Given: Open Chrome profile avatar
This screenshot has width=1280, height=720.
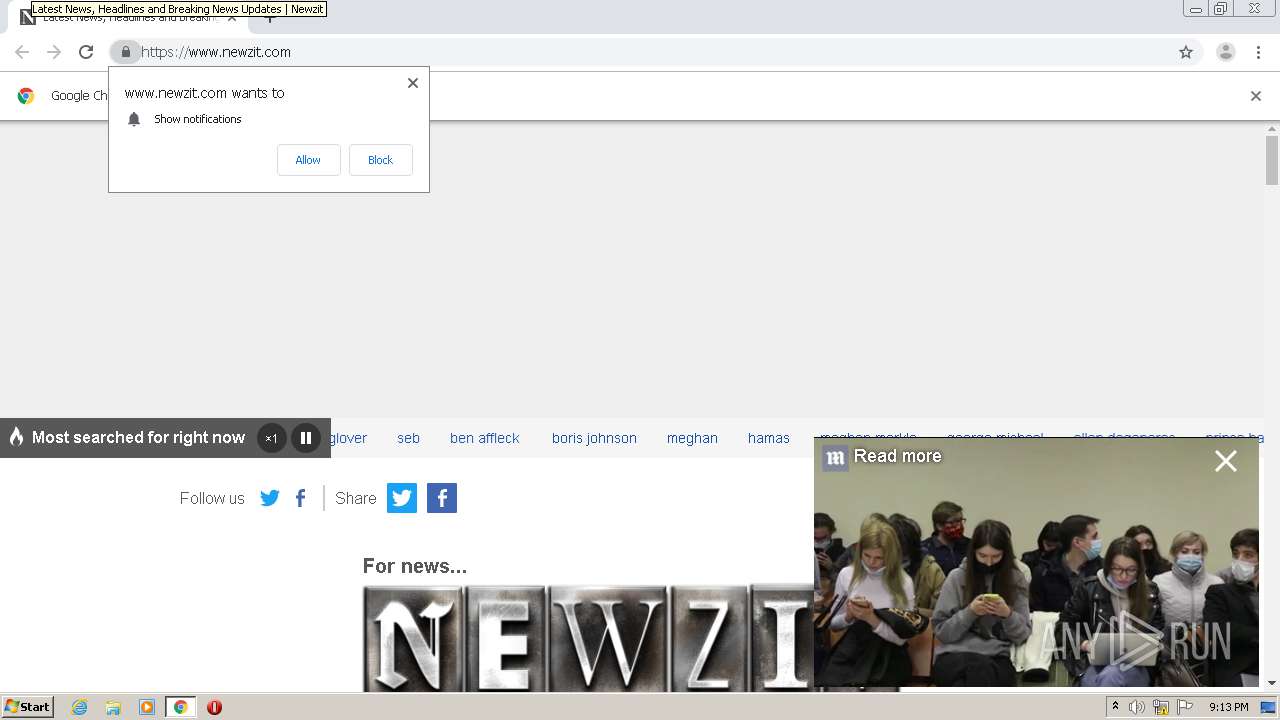Looking at the screenshot, I should 1226,52.
